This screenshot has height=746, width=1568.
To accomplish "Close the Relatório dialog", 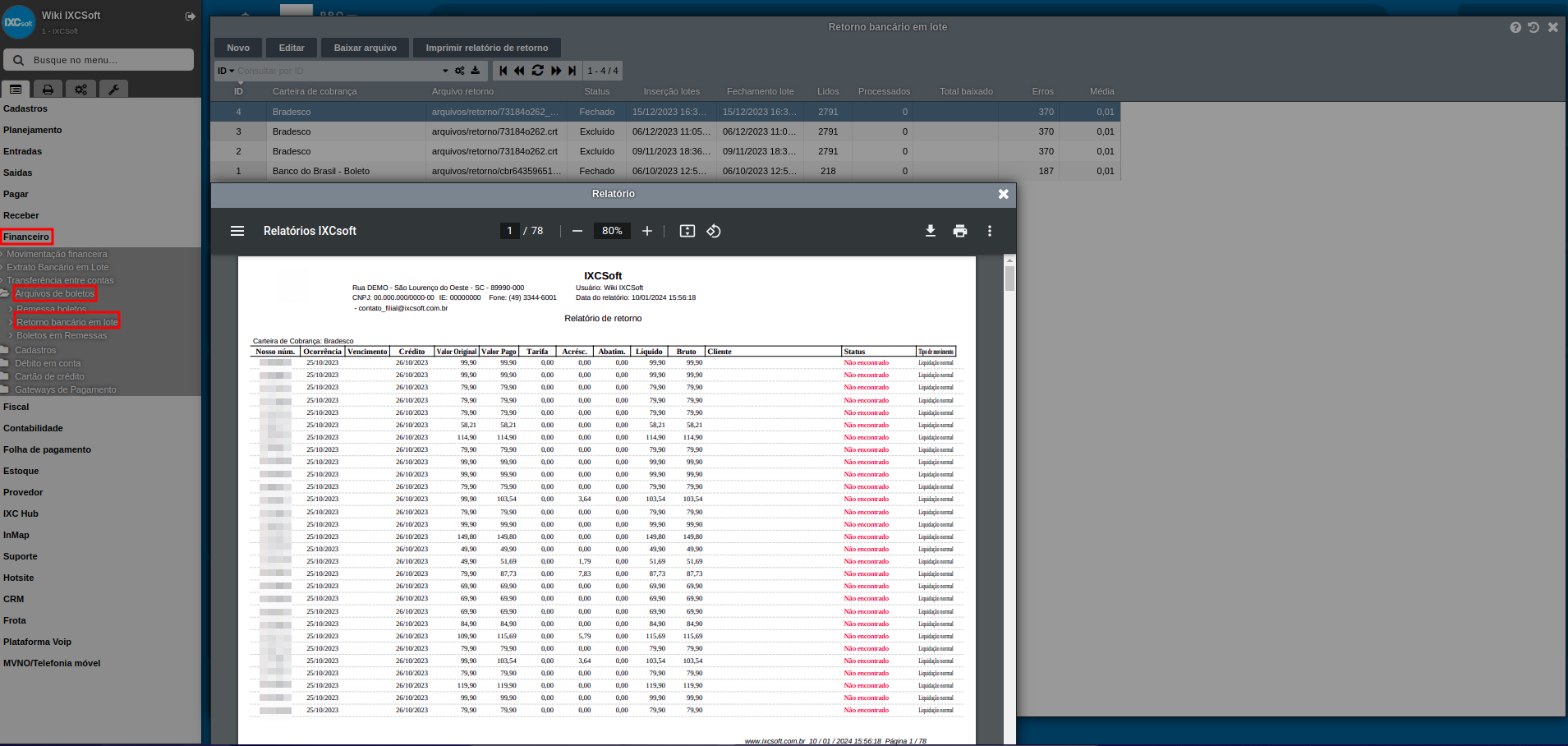I will click(1003, 194).
